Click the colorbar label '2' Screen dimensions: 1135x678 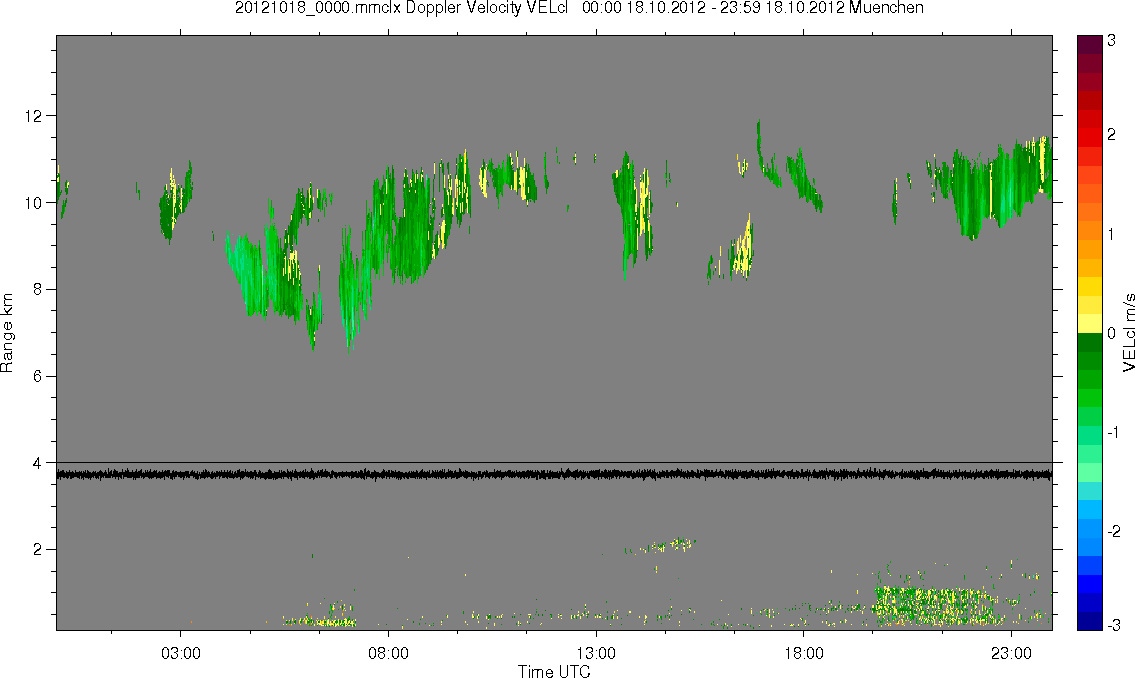1112,135
